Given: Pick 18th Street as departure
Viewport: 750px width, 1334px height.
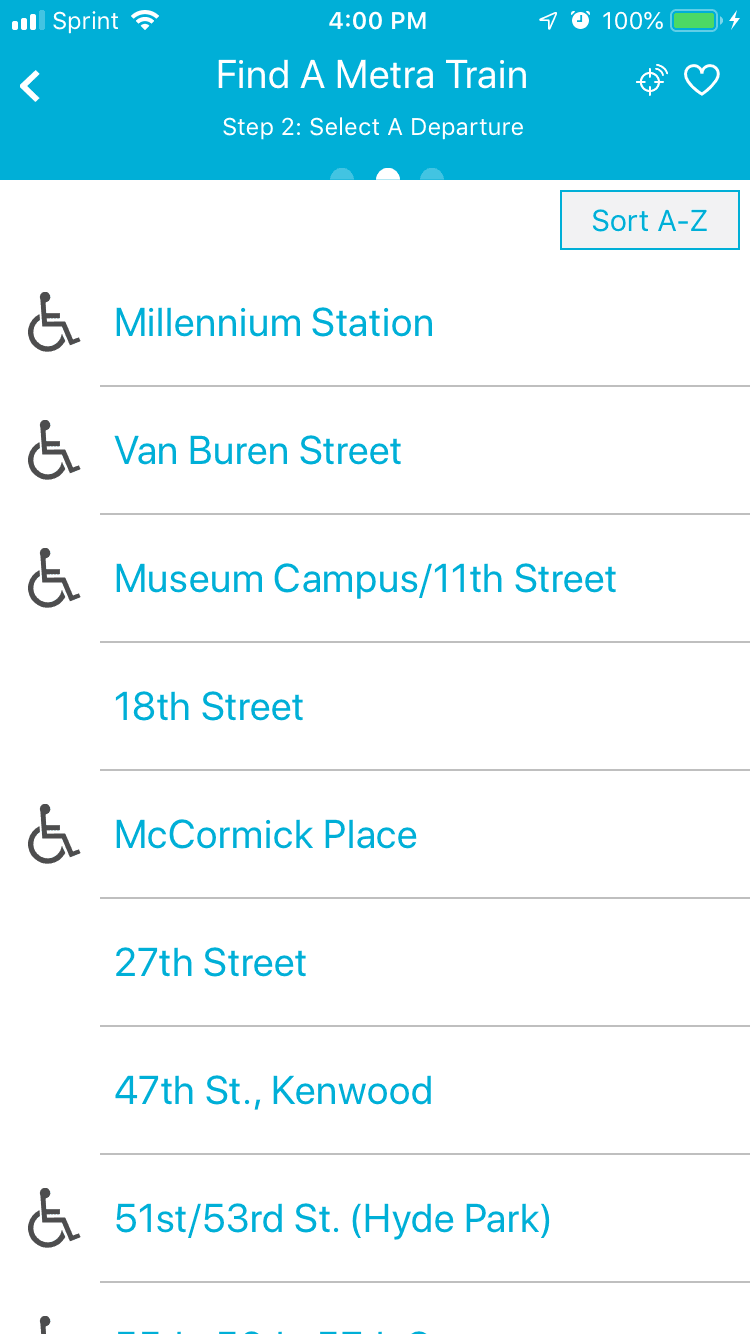Looking at the screenshot, I should (209, 707).
